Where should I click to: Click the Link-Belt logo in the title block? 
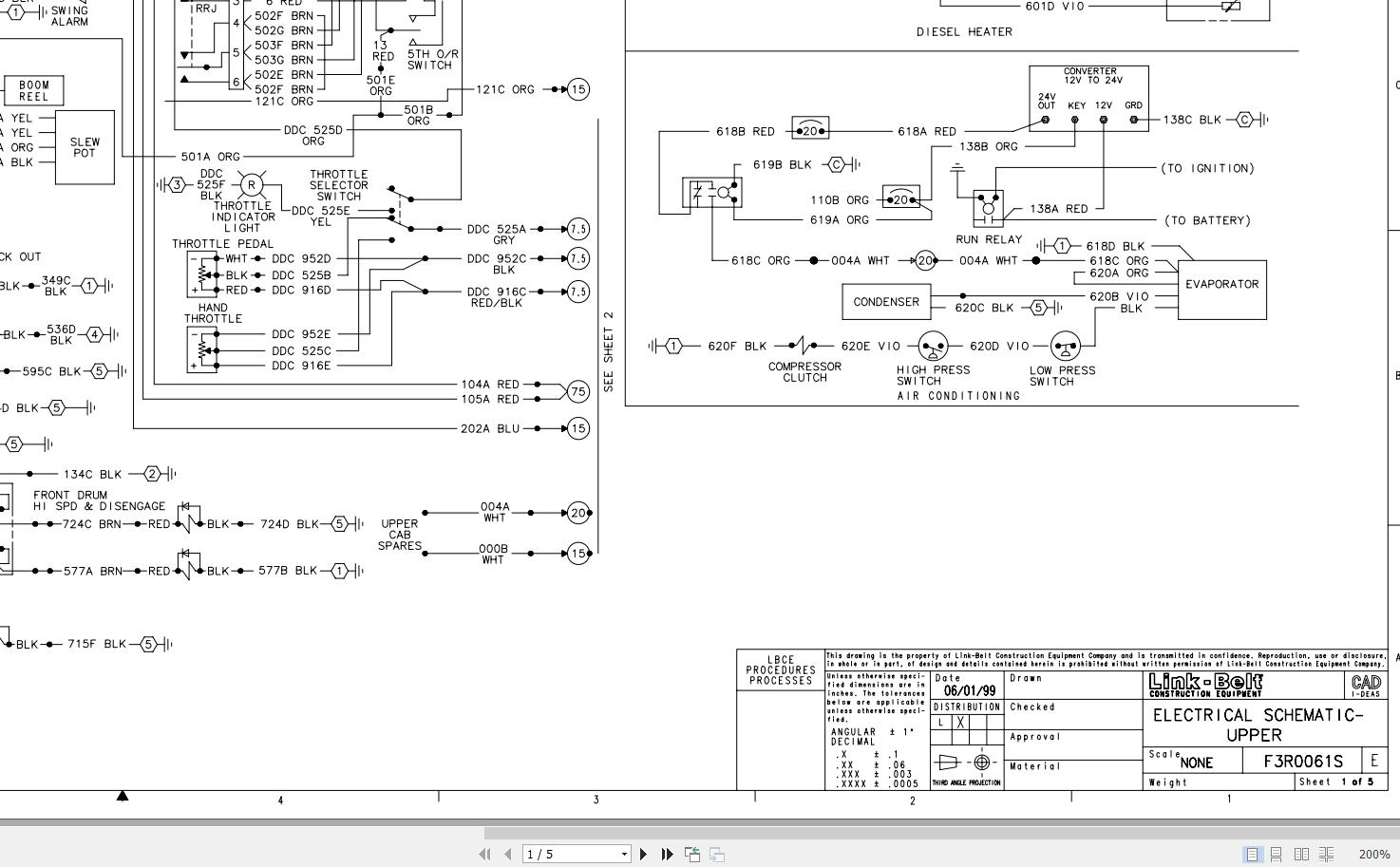(x=1204, y=682)
